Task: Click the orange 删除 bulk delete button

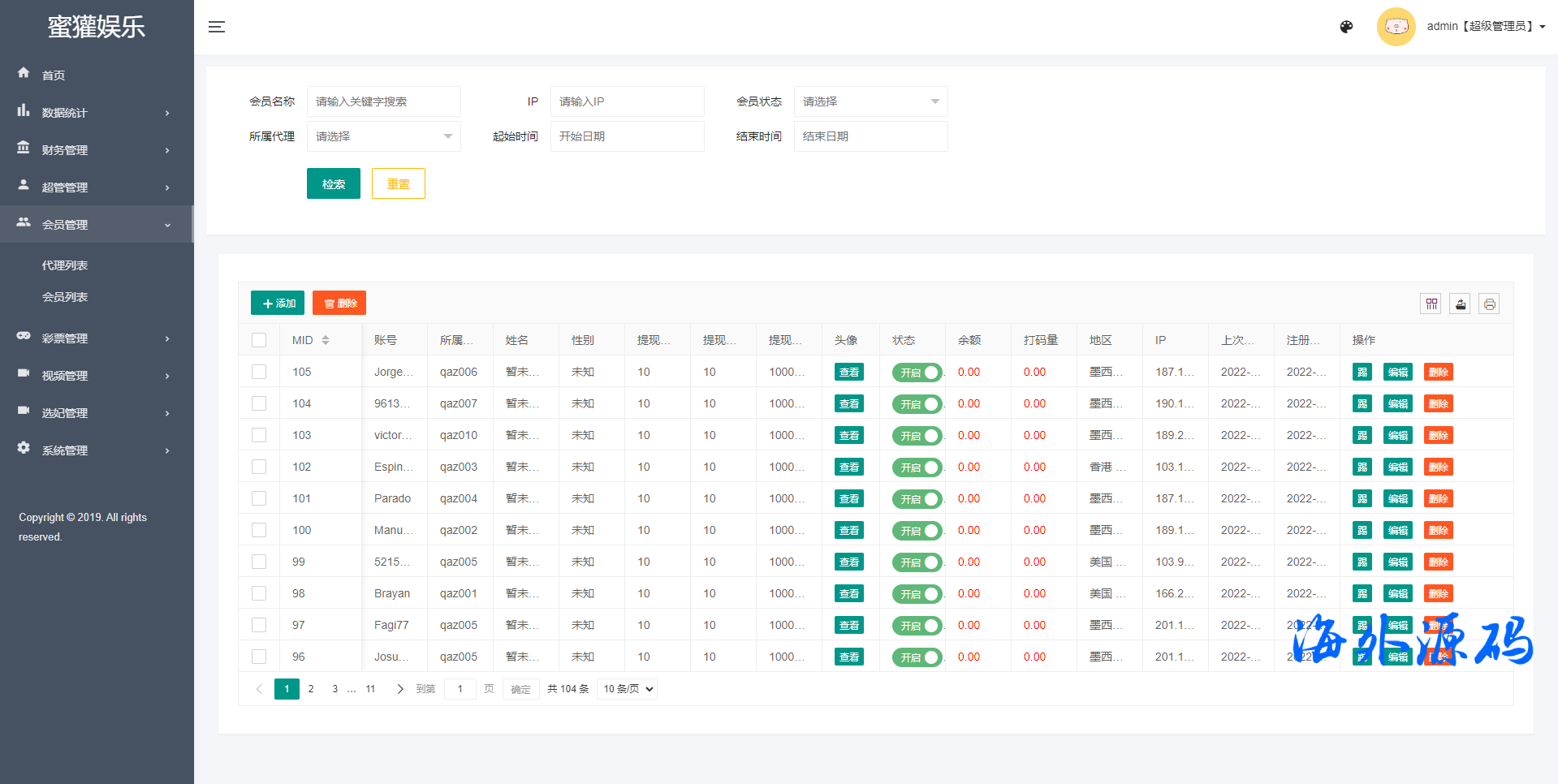Action: point(339,303)
